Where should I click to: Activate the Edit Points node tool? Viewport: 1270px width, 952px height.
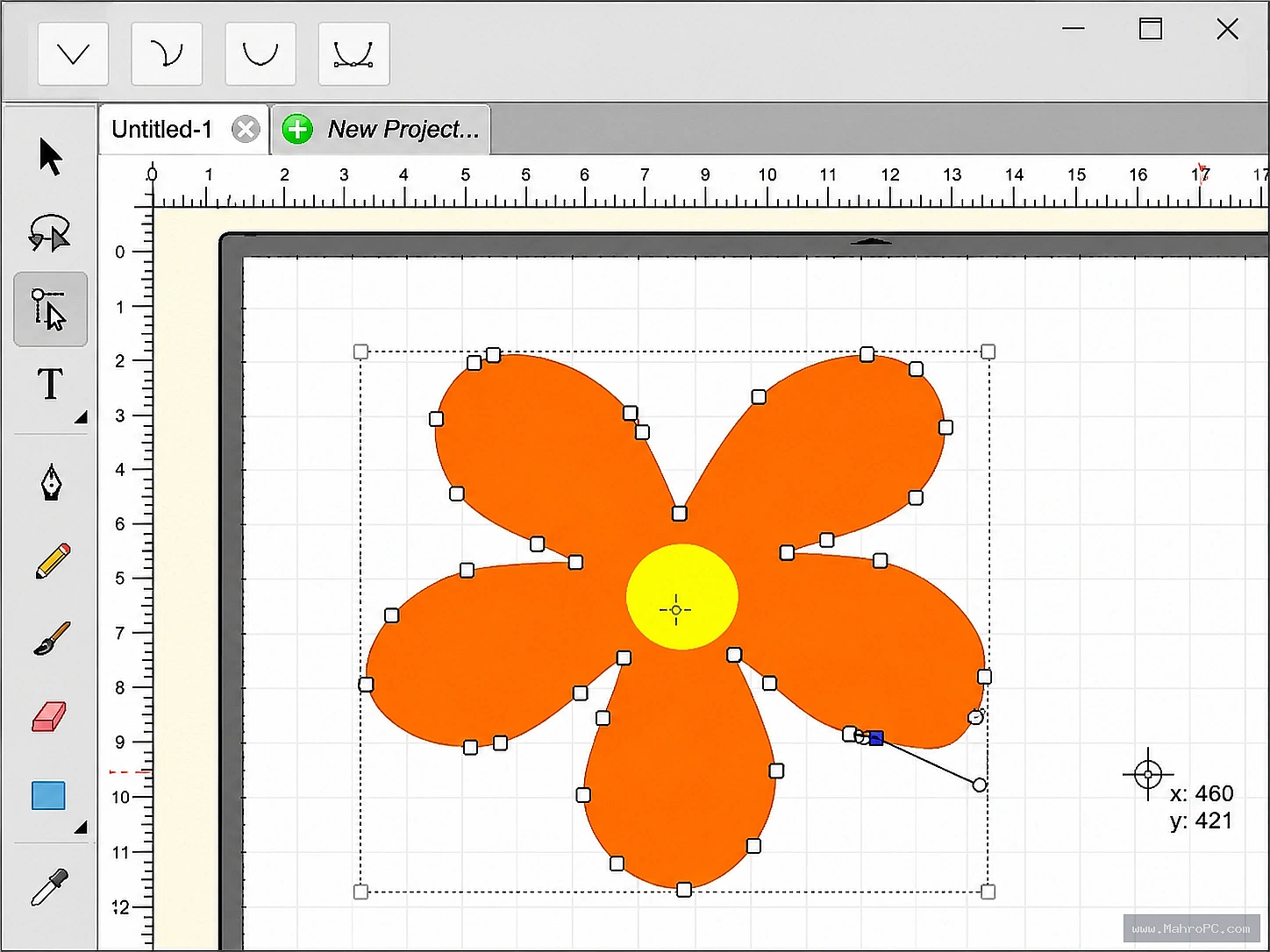[x=50, y=309]
